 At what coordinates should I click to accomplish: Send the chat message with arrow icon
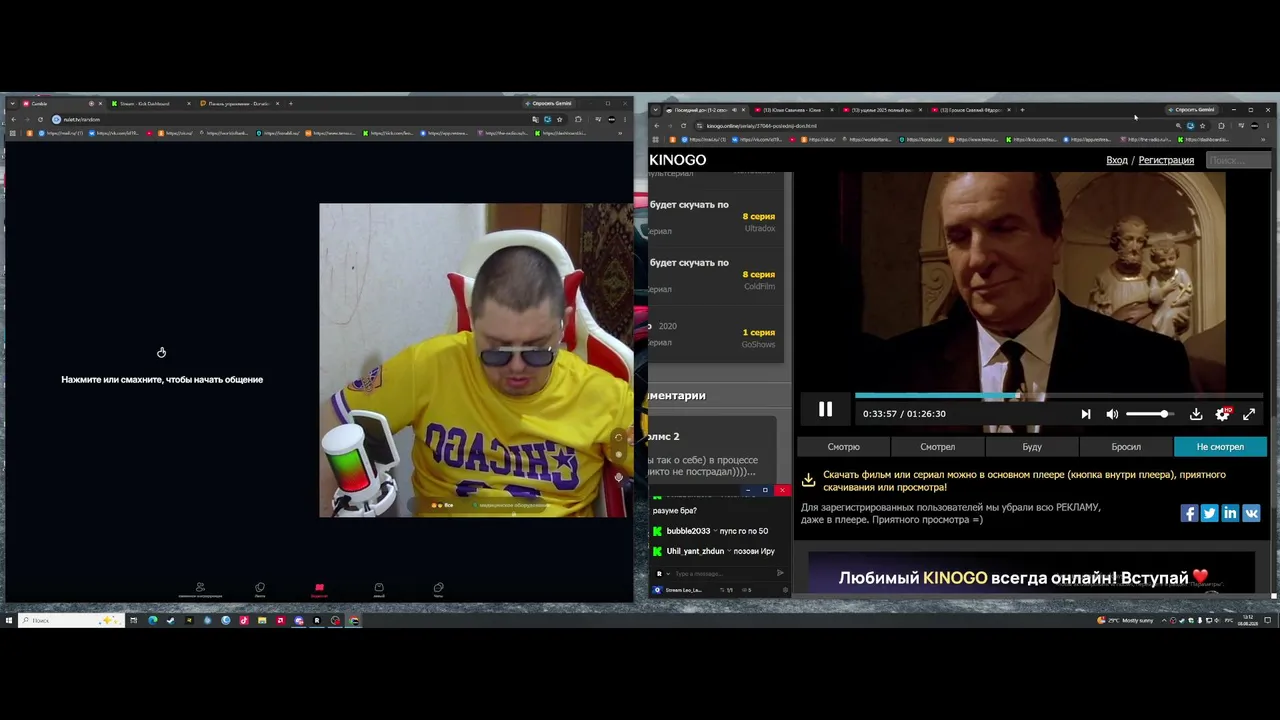click(780, 574)
